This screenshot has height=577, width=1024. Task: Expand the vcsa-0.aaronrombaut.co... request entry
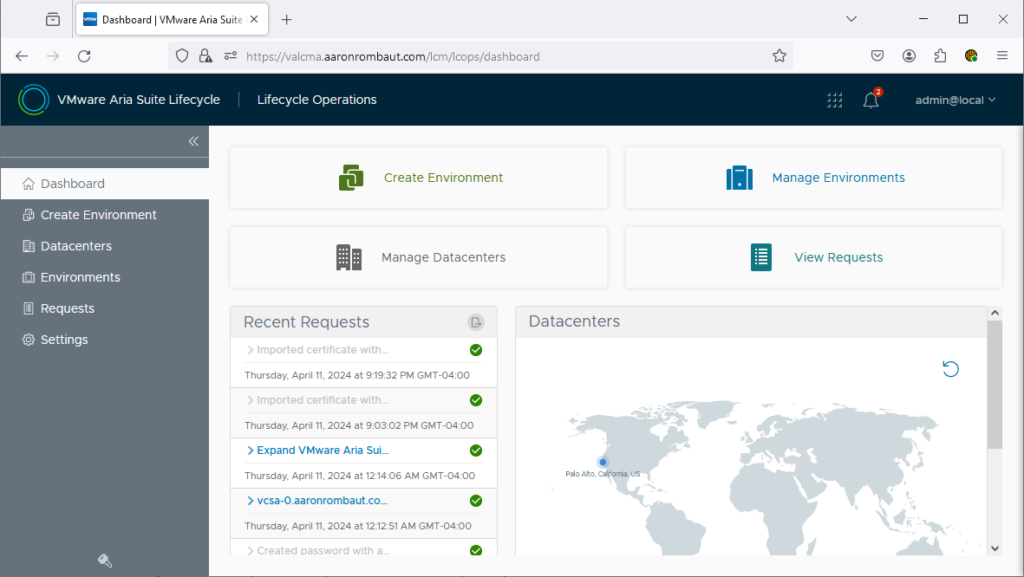[316, 500]
